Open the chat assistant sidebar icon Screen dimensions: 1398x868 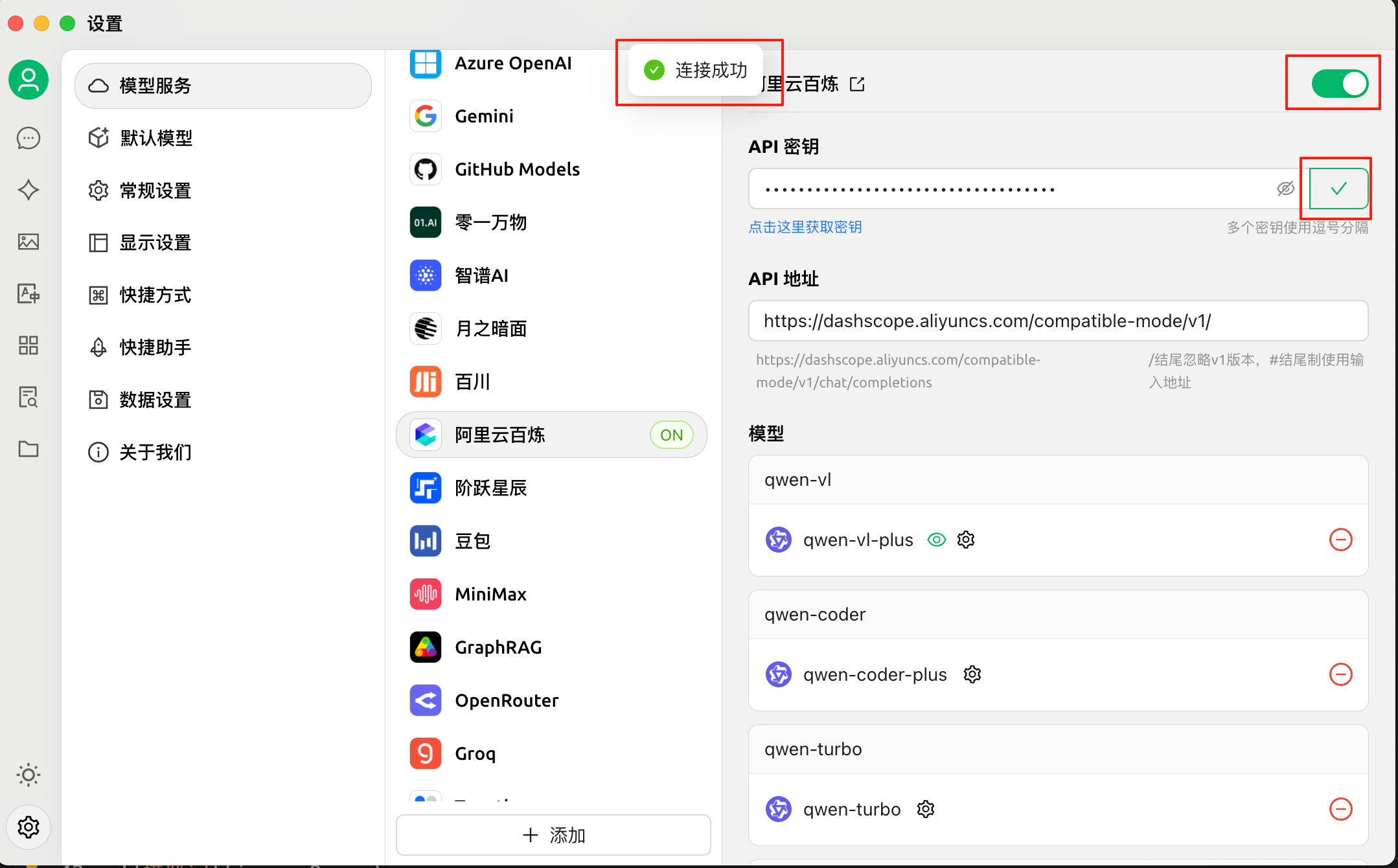click(29, 138)
